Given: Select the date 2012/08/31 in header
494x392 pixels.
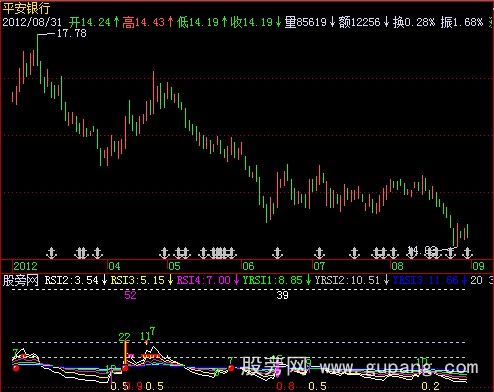Looking at the screenshot, I should click(32, 22).
